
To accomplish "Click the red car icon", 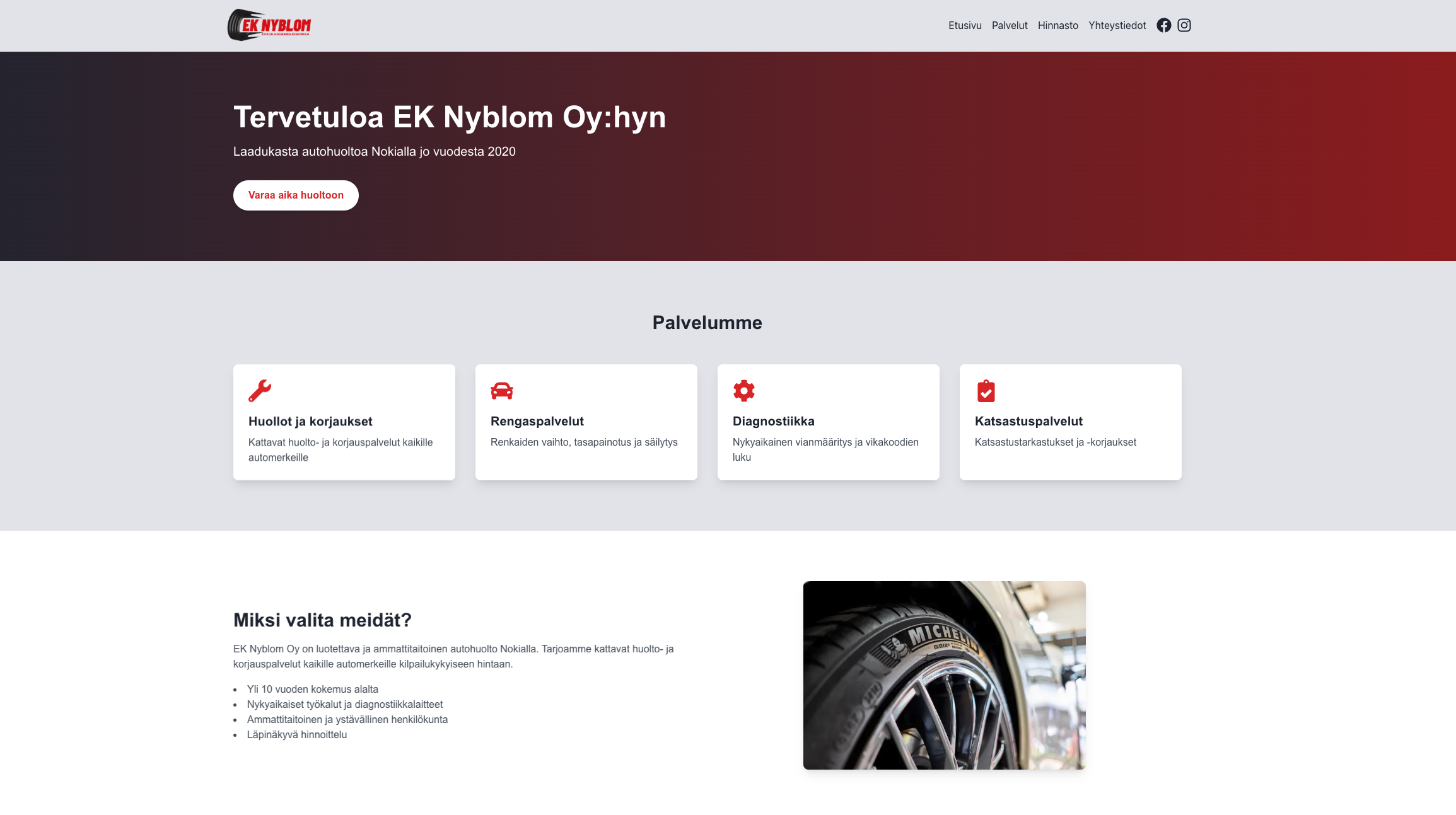I will (x=501, y=391).
